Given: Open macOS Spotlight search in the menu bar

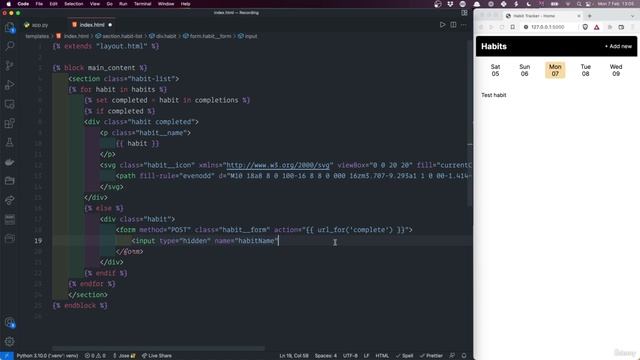Looking at the screenshot, I should click(x=579, y=4).
